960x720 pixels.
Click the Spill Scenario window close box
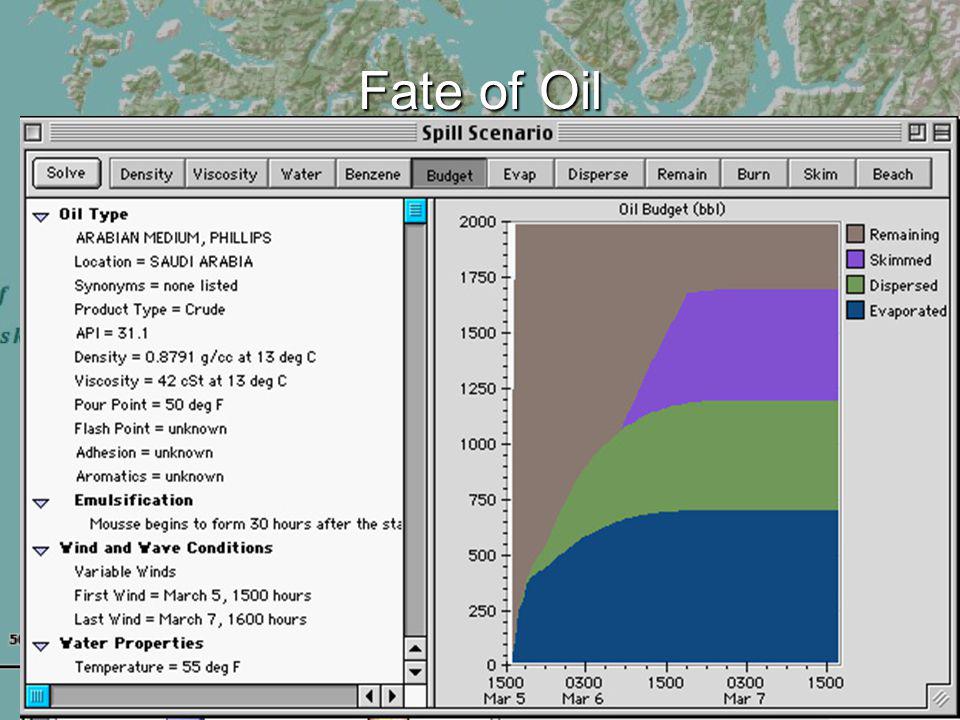pyautogui.click(x=35, y=132)
